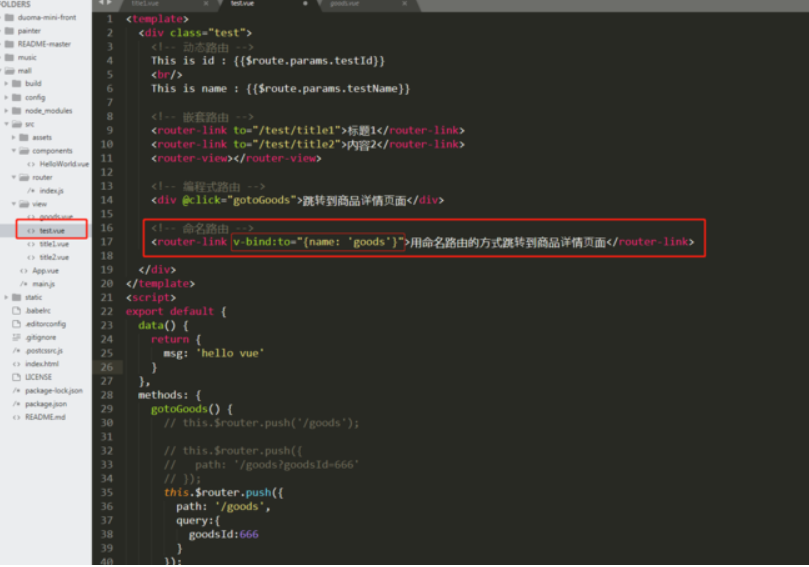Click the script icon beside package-lock.json
Viewport: 809px width, 567px height.
pos(17,391)
